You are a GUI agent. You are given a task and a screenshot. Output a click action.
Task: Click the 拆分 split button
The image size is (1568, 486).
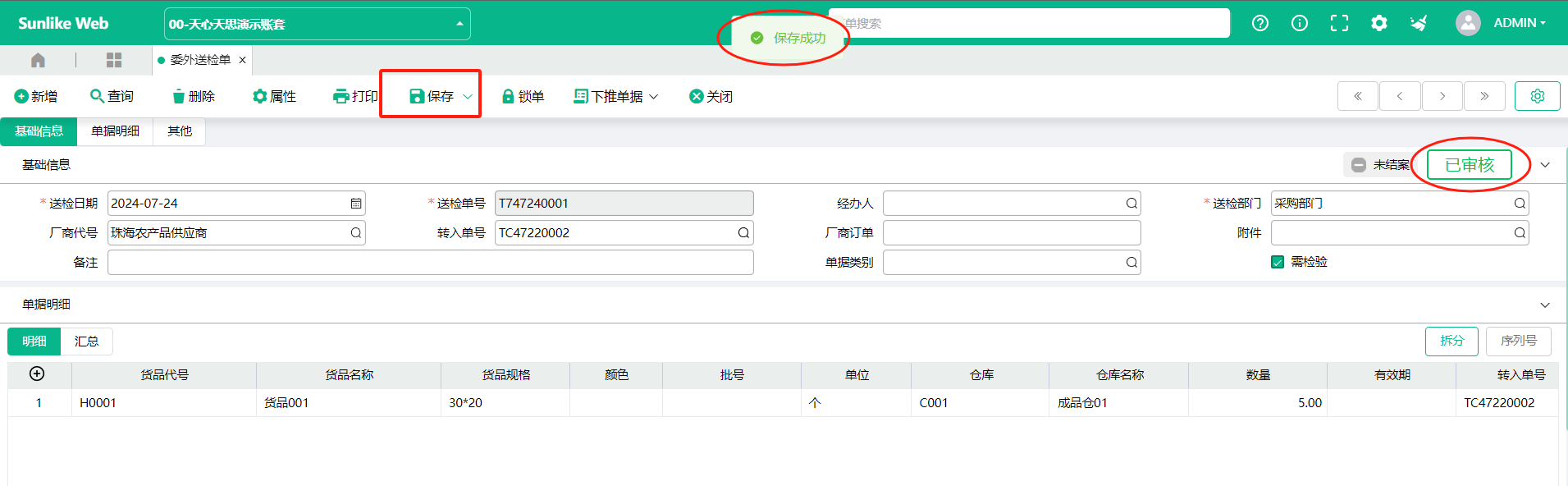(1451, 341)
